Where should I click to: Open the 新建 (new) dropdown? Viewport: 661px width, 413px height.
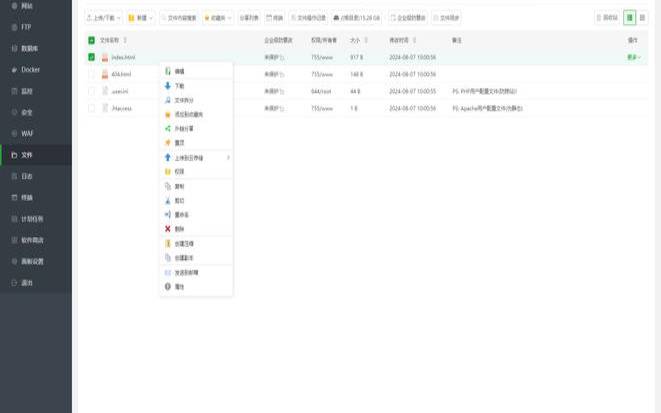pos(140,18)
